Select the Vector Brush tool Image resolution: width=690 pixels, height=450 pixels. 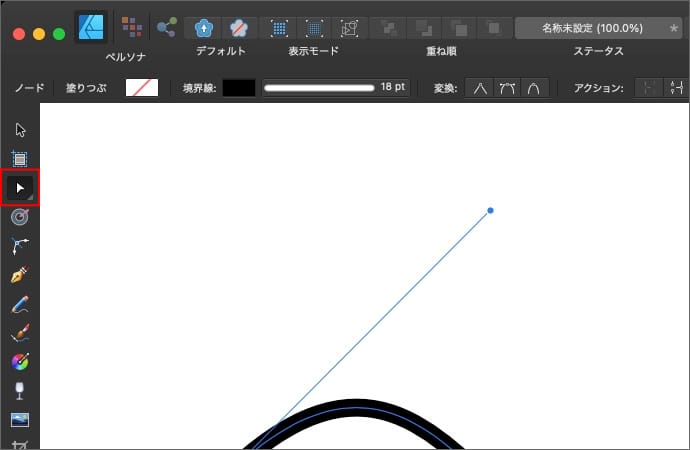pyautogui.click(x=20, y=333)
